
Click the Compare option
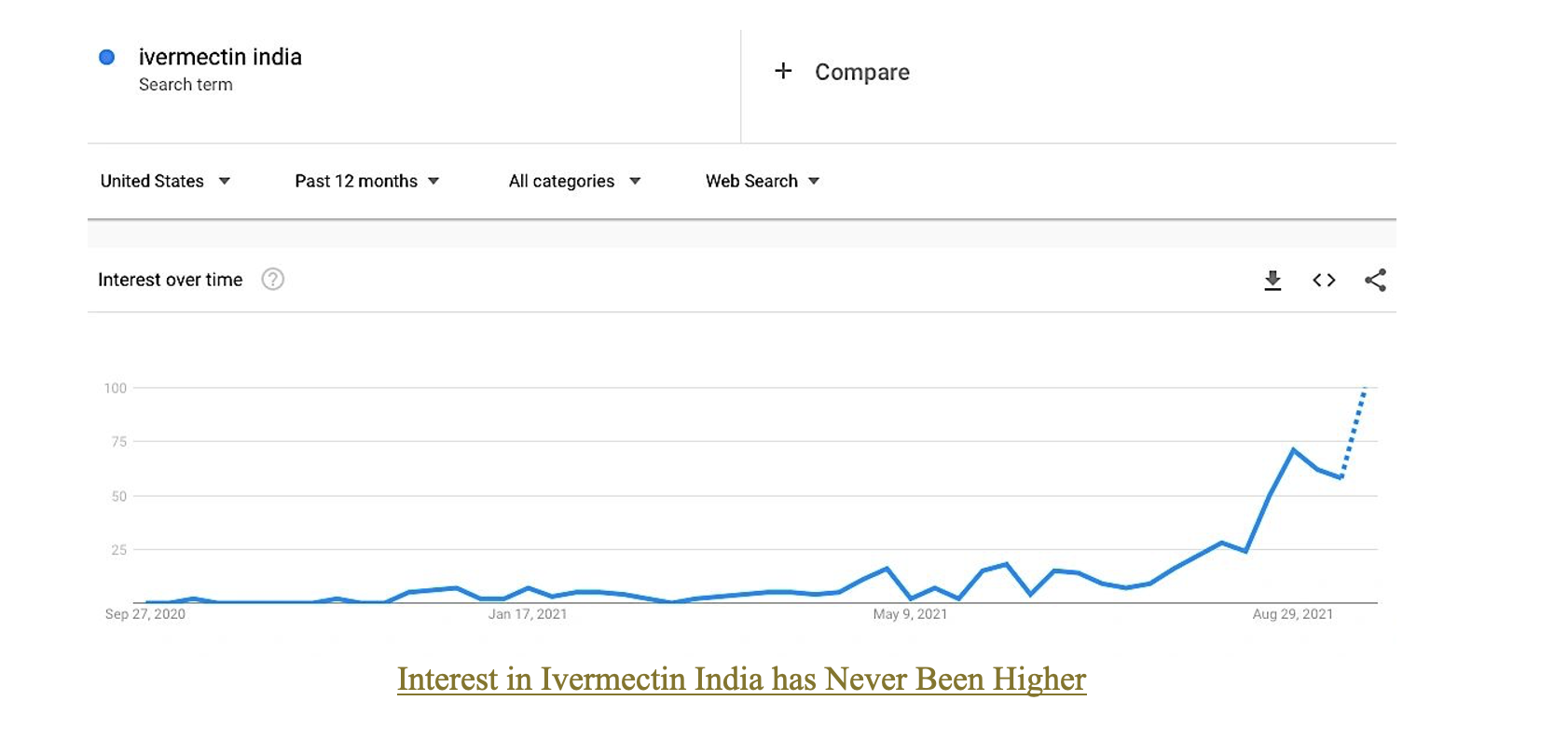[x=861, y=71]
